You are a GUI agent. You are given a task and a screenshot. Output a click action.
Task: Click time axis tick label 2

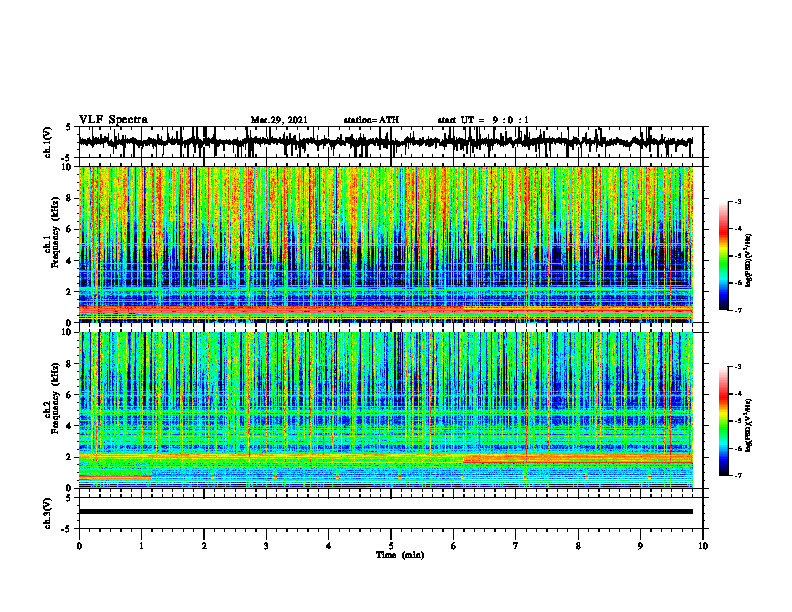[x=204, y=546]
